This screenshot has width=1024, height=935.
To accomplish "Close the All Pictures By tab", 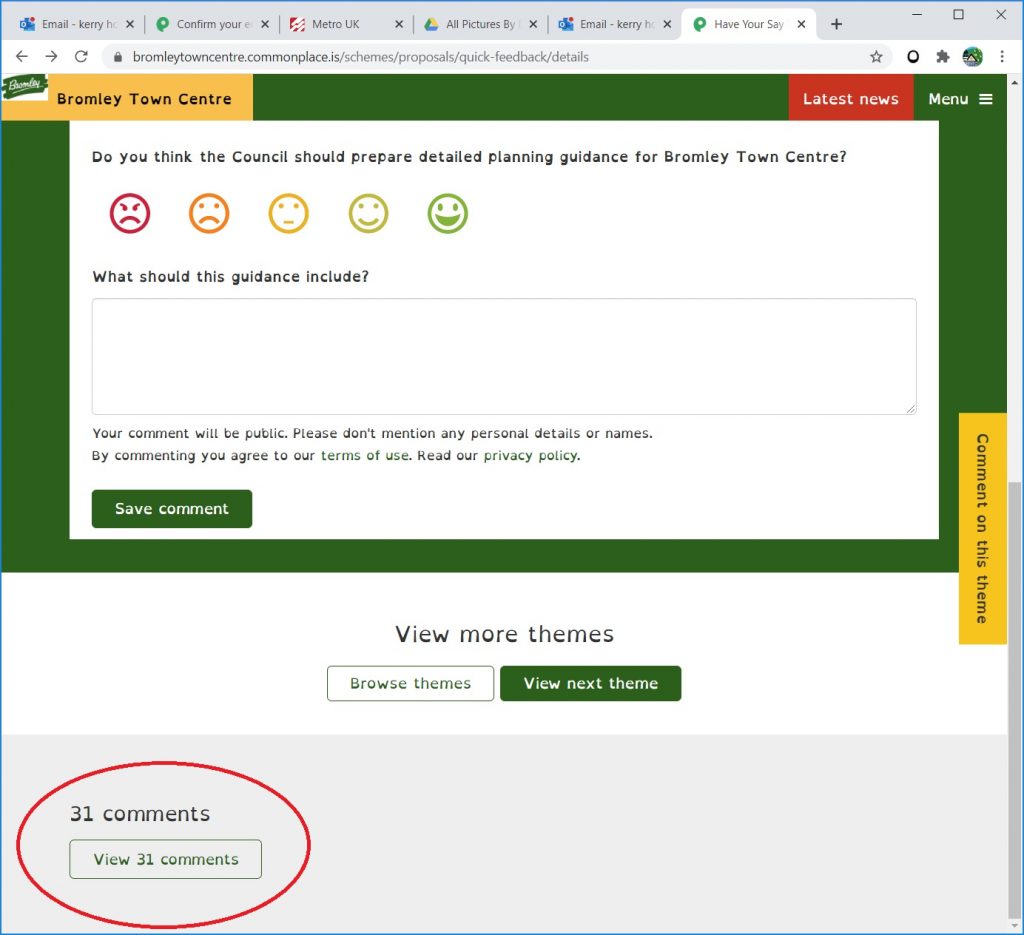I will click(x=533, y=24).
